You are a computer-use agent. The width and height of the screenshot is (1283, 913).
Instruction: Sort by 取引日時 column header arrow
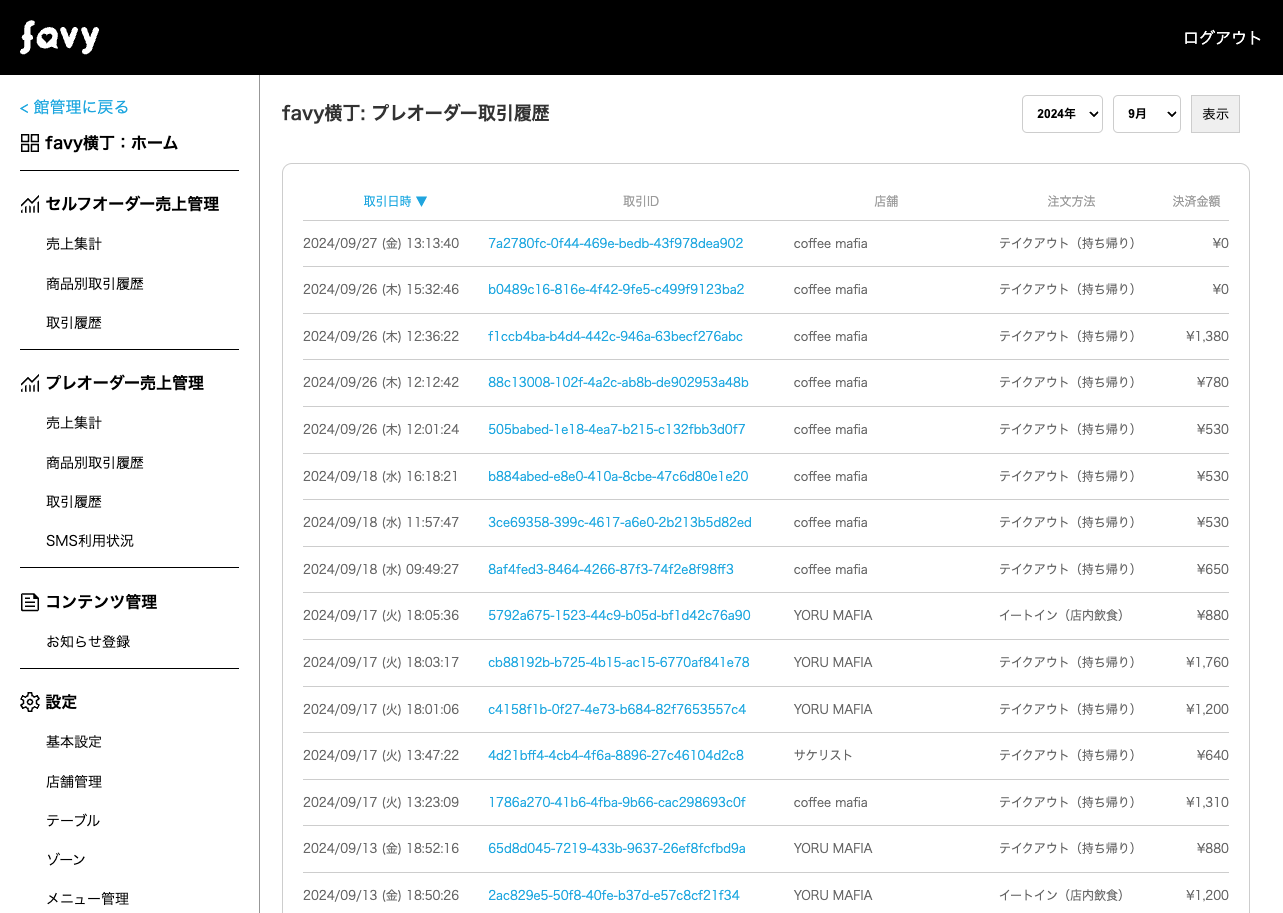click(x=421, y=201)
